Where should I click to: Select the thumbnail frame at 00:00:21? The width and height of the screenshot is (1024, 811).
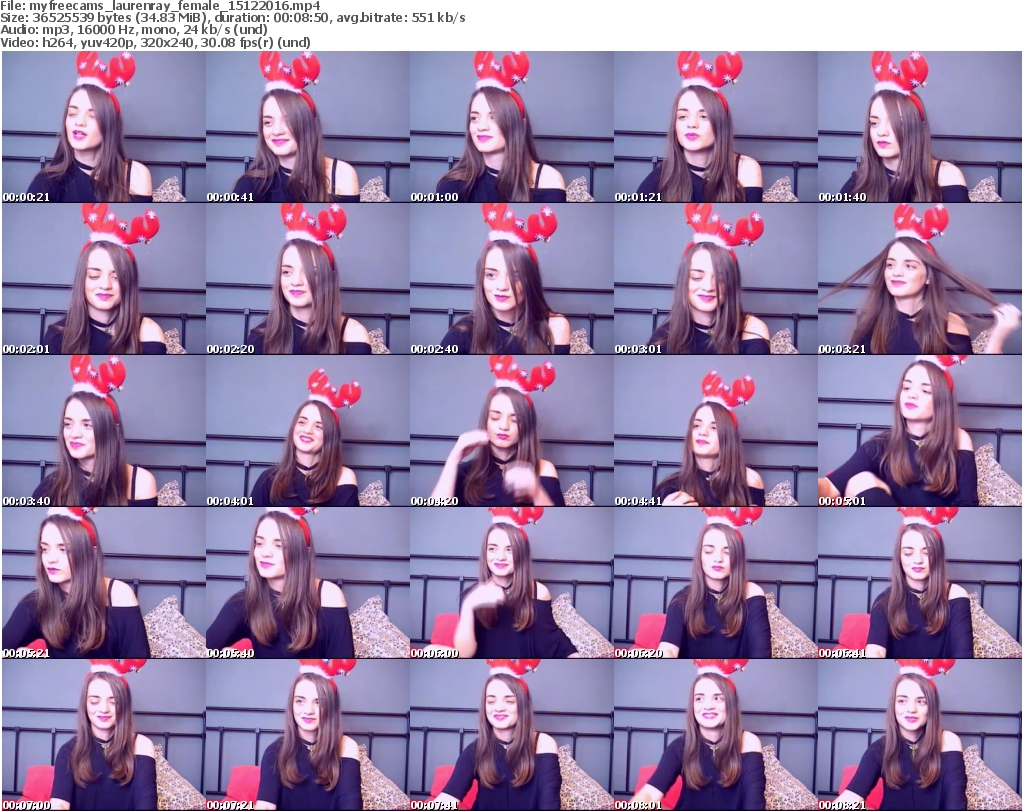click(104, 127)
